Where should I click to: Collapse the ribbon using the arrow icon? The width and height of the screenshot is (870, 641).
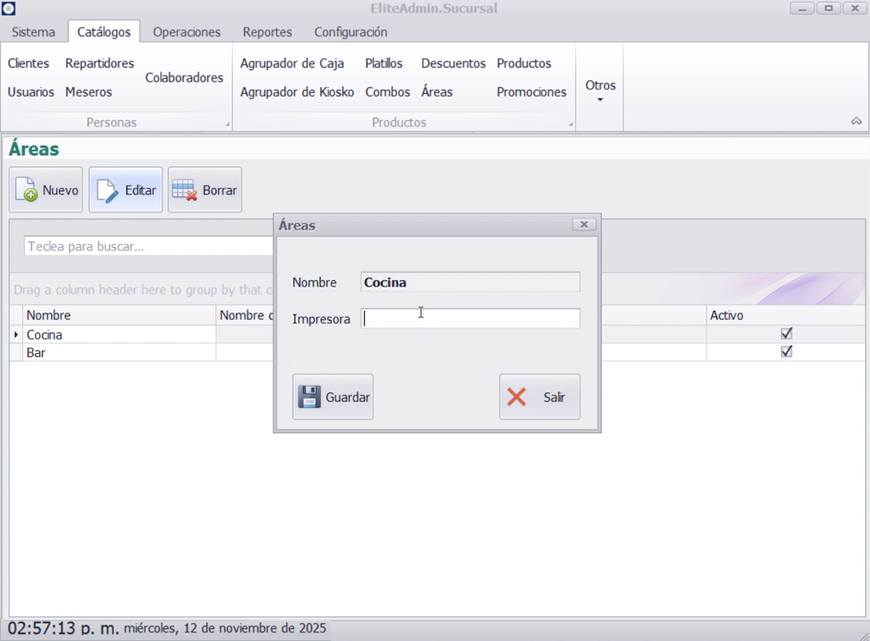pos(856,121)
